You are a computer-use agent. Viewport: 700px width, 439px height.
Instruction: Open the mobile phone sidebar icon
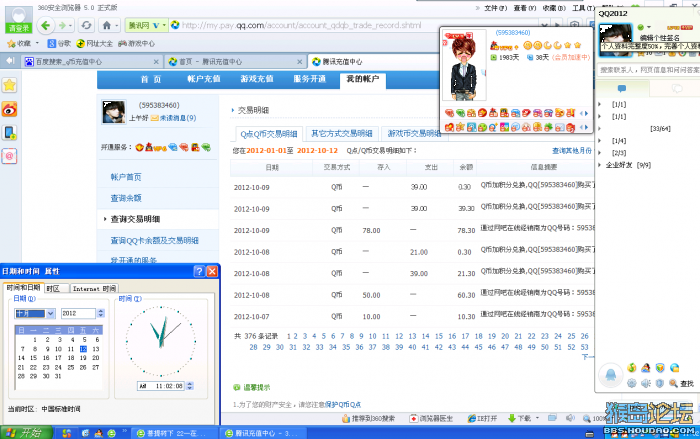(x=9, y=133)
